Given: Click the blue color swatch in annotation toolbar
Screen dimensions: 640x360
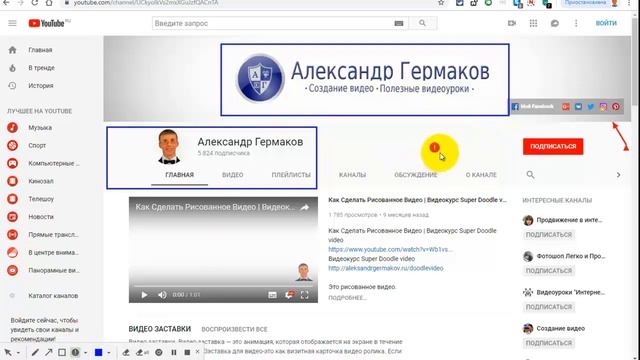Looking at the screenshot, I should (x=98, y=352).
